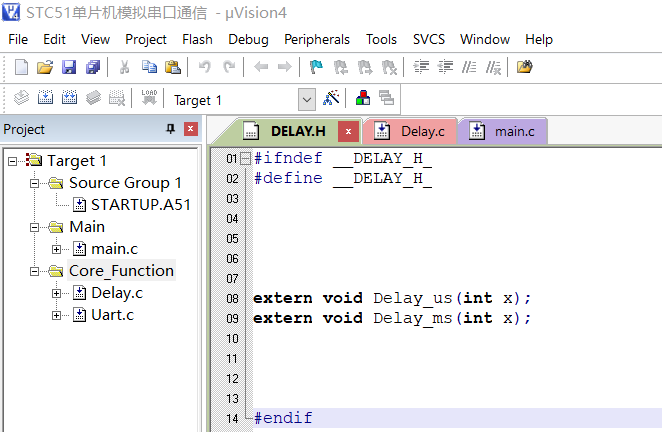Fold the #ifndef block at line 01
The image size is (662, 432).
point(245,158)
